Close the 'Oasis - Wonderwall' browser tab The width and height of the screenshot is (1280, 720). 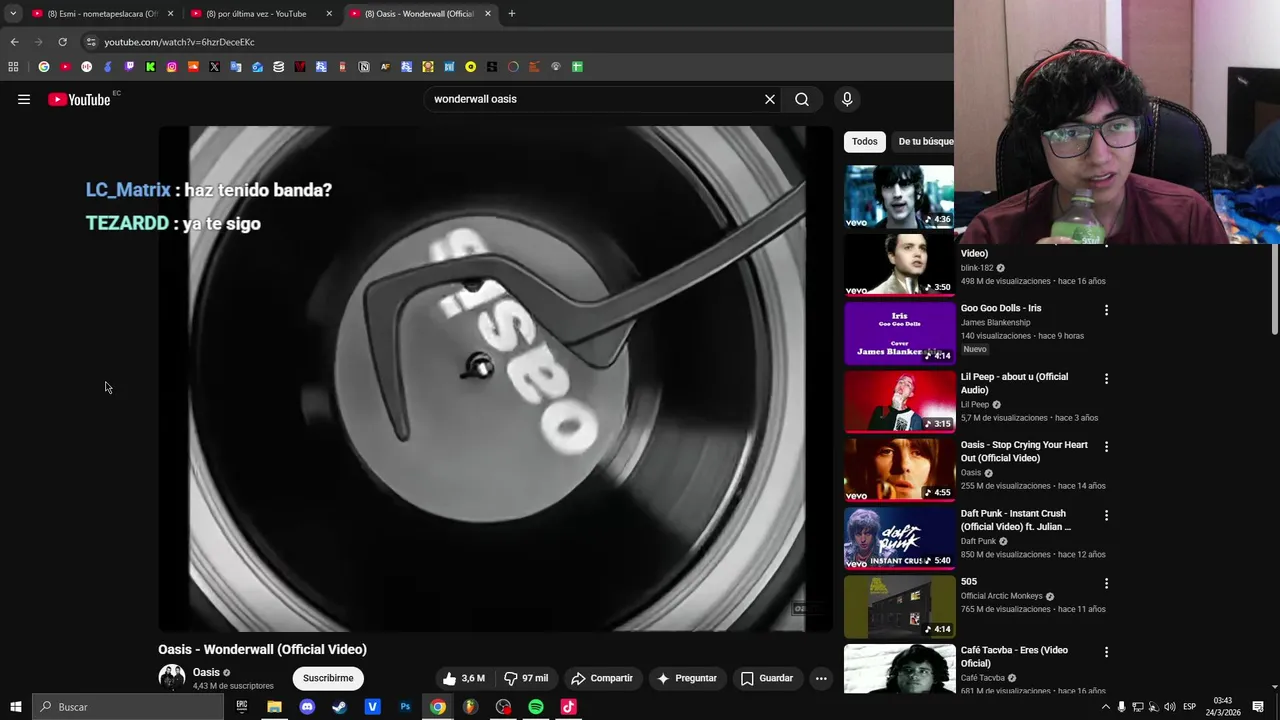[x=488, y=14]
